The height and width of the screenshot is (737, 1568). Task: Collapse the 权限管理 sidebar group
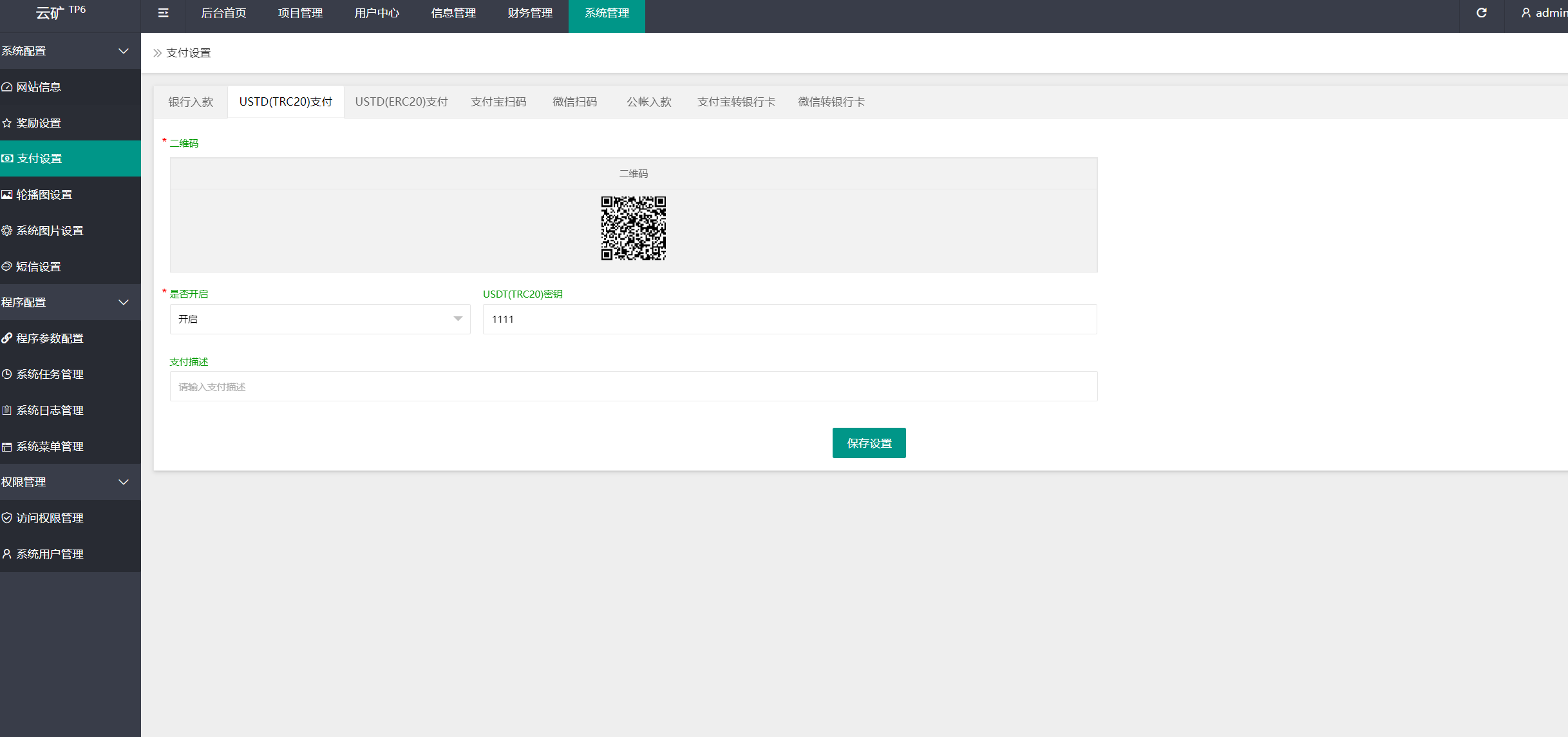124,482
